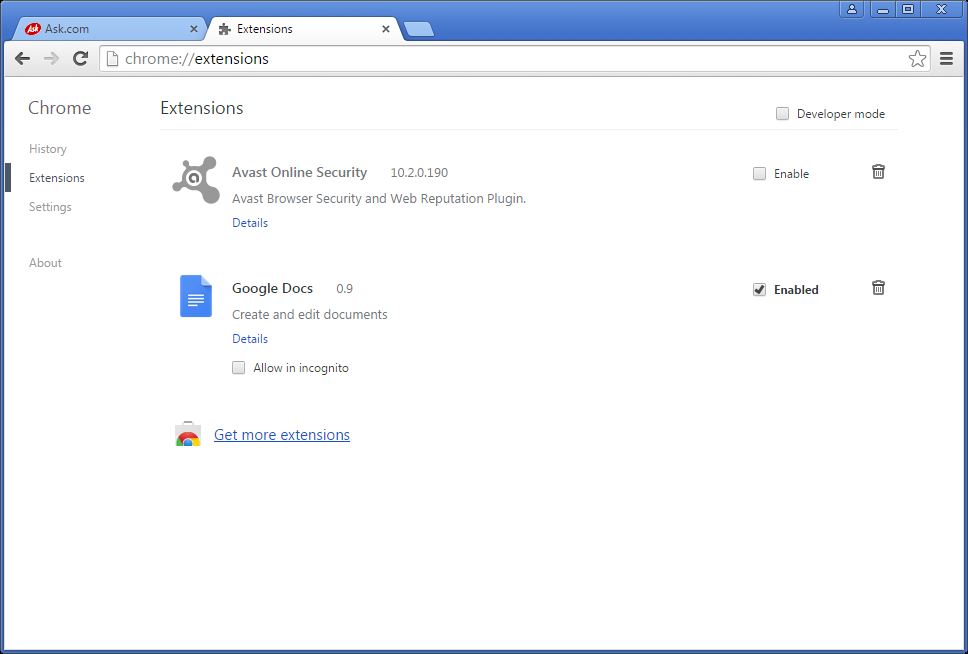Click the Extensions page heading

point(202,108)
